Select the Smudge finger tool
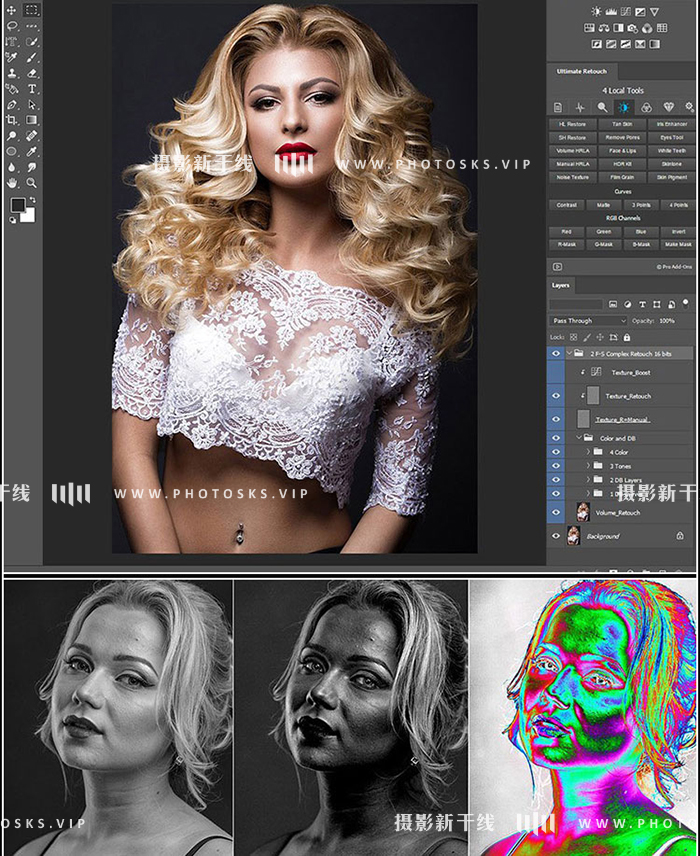This screenshot has height=856, width=700. coord(32,168)
